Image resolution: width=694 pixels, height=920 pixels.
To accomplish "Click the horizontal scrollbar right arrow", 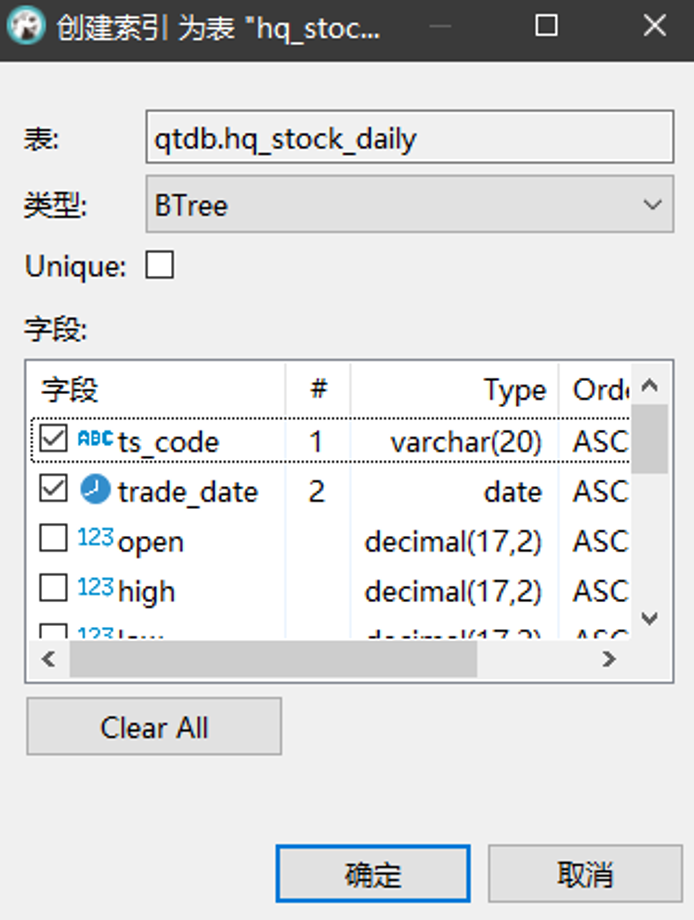I will pyautogui.click(x=609, y=659).
